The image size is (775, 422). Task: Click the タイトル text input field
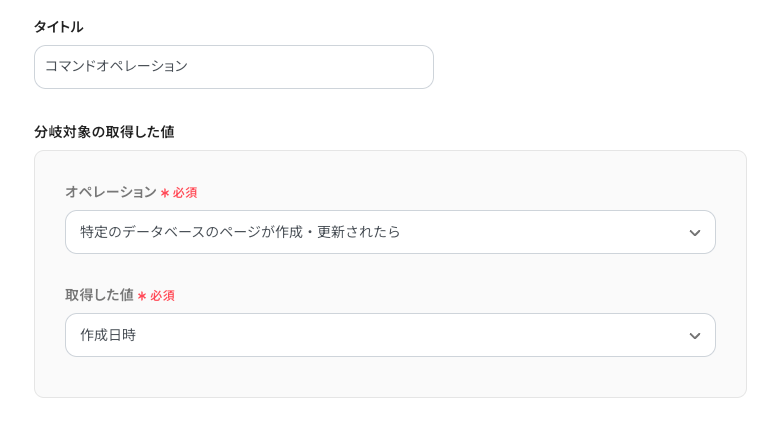coord(233,67)
